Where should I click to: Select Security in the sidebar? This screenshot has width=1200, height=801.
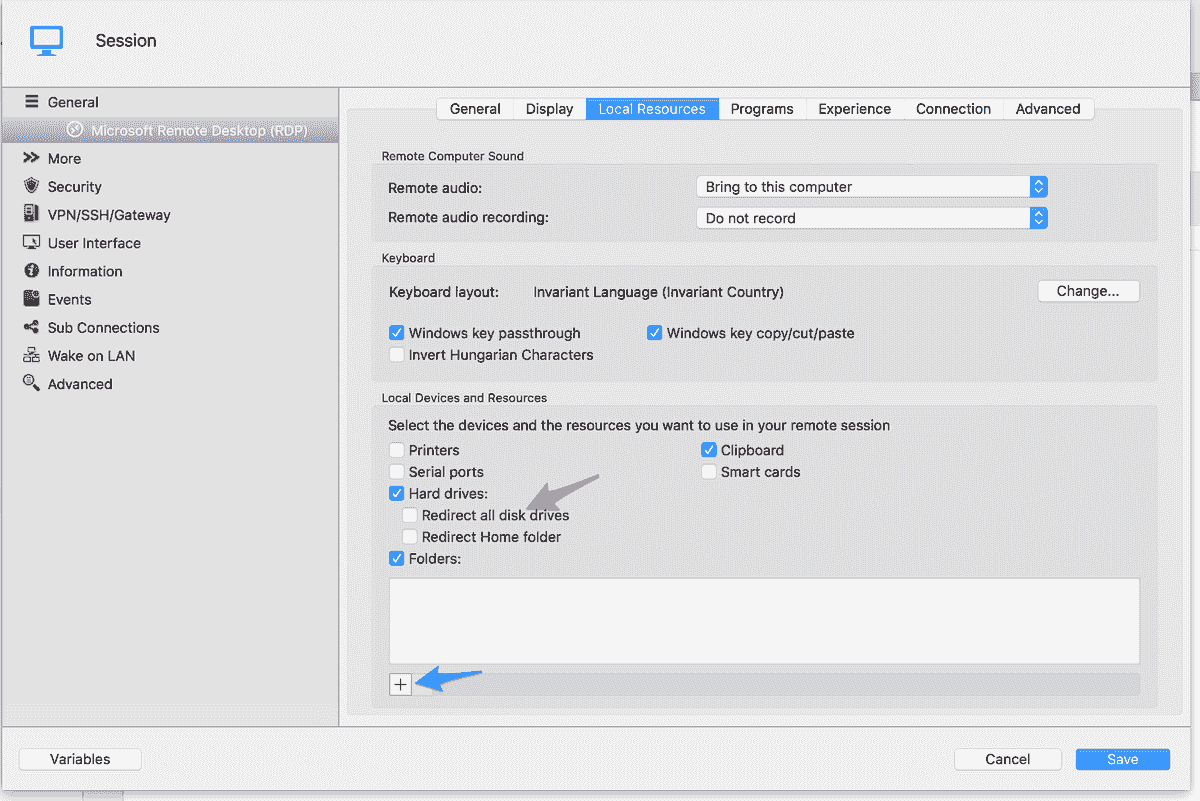click(74, 186)
